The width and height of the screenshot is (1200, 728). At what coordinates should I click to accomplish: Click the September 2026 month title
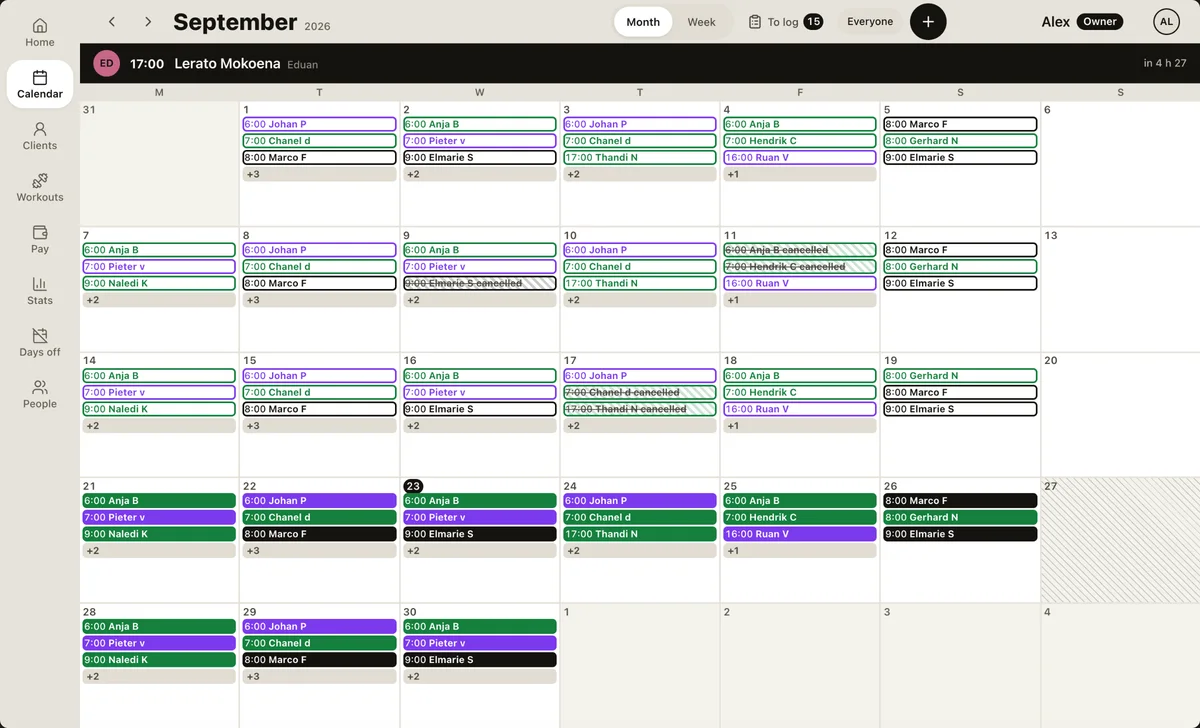click(x=252, y=22)
